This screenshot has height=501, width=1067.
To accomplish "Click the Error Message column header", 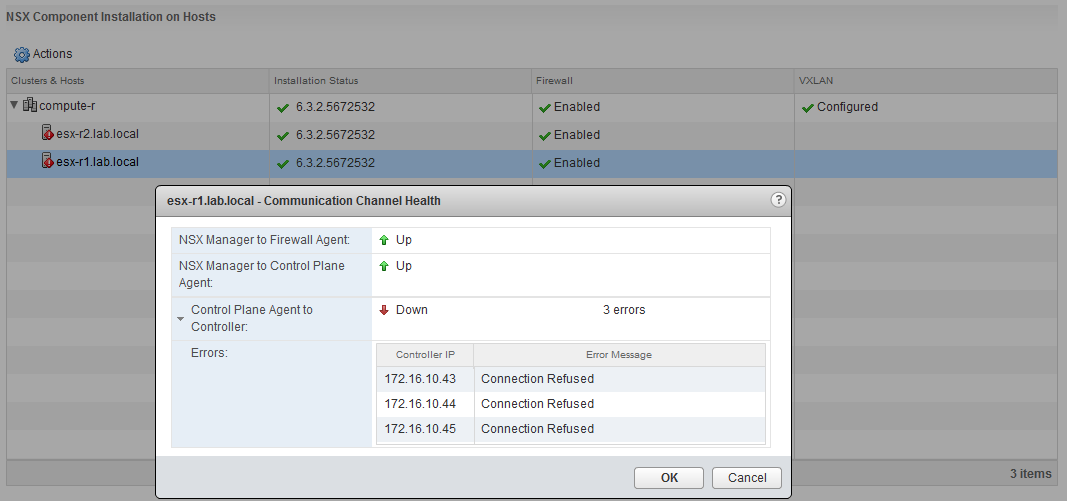I will pos(618,355).
